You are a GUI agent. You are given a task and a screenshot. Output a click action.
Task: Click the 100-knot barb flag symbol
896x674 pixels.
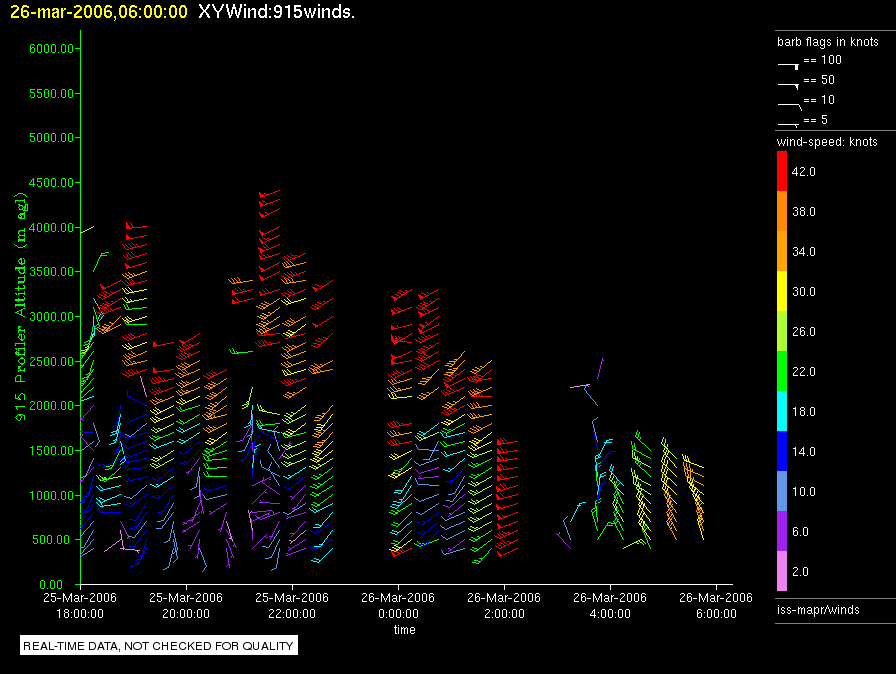(x=789, y=63)
